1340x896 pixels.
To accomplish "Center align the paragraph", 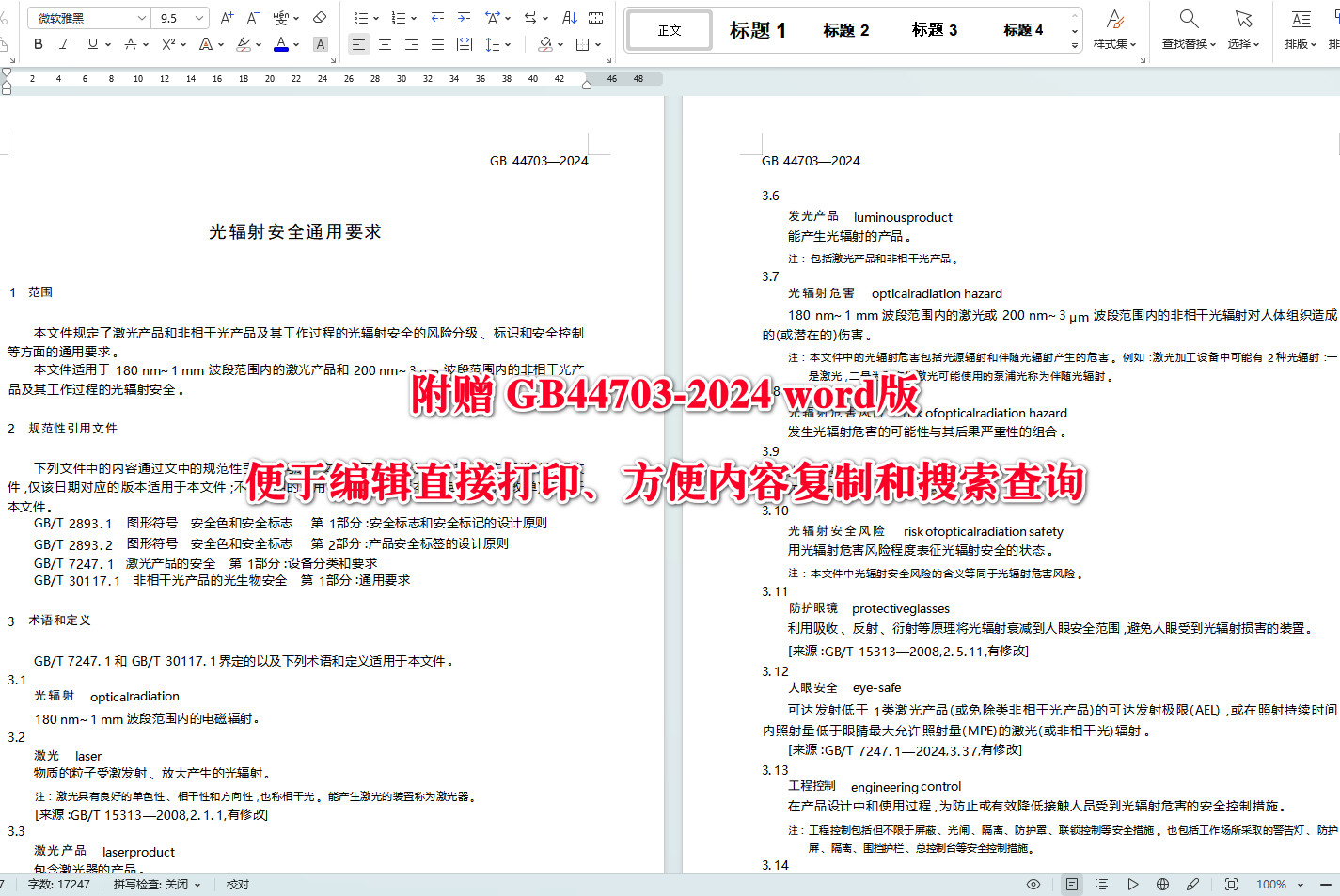I will point(385,44).
